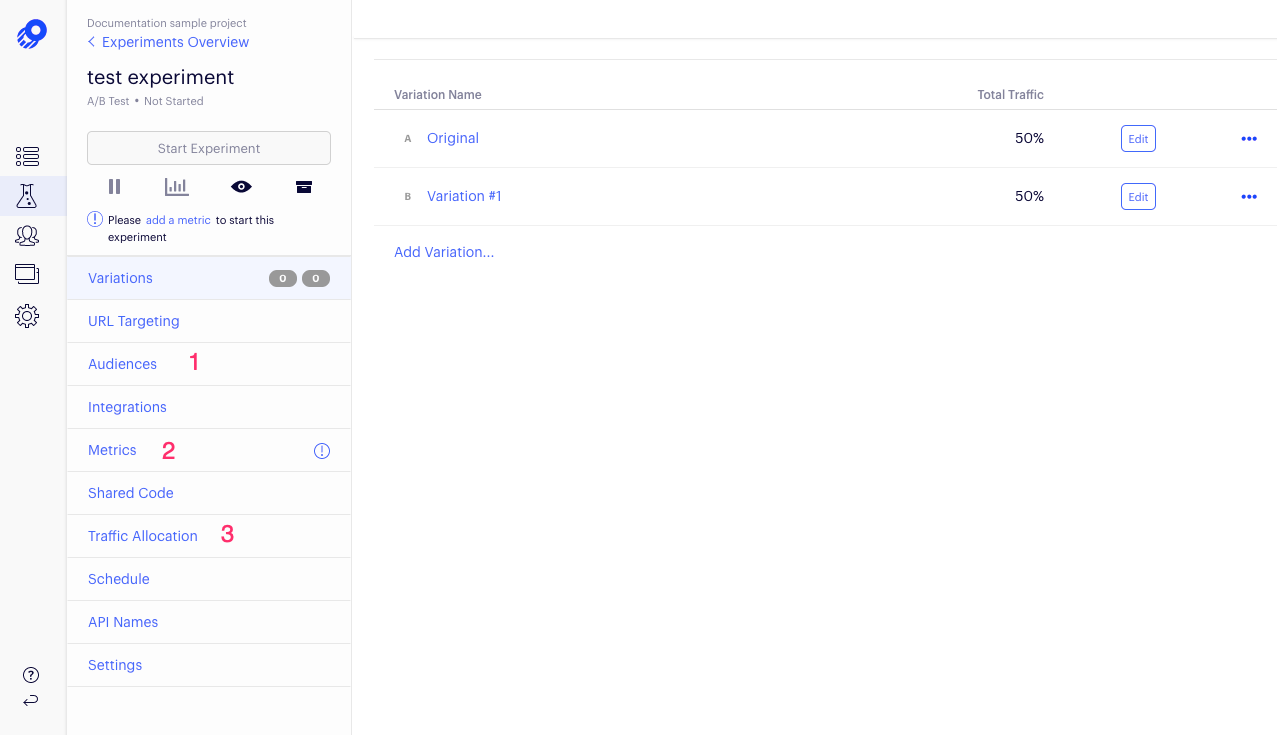Go back to Experiments Overview
1277x735 pixels.
[168, 42]
